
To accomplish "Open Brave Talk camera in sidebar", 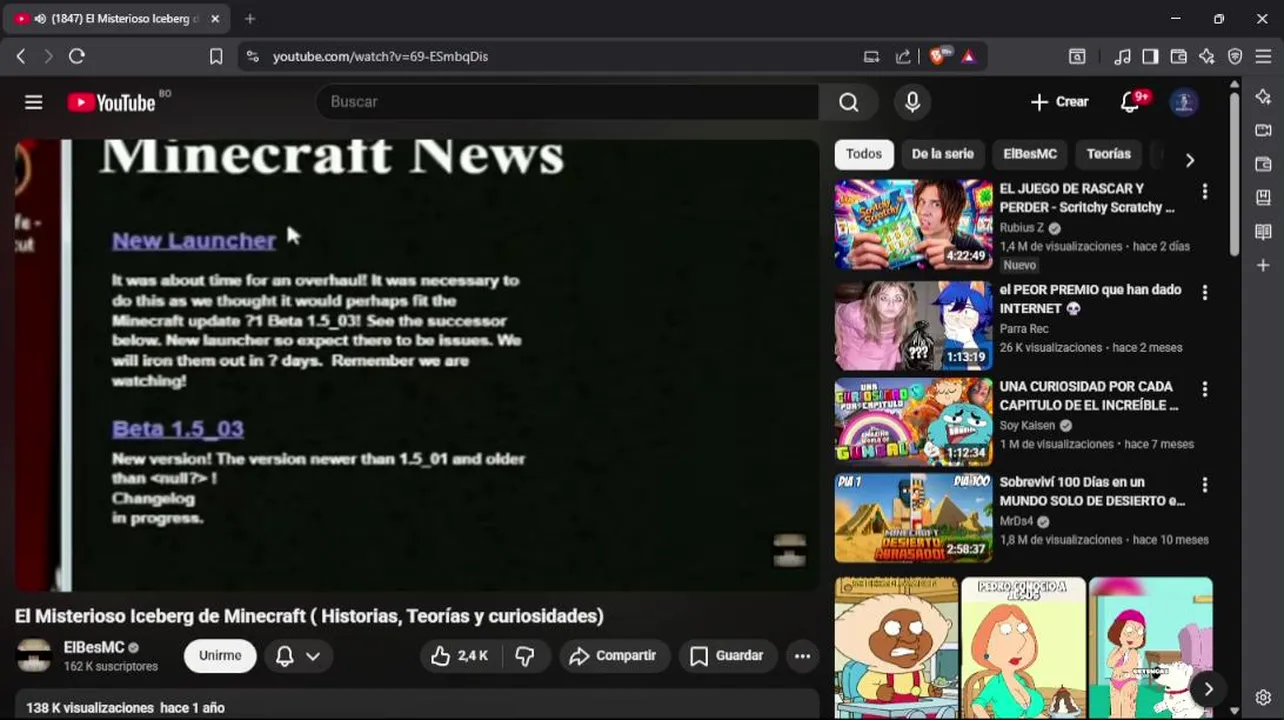I will point(1264,130).
